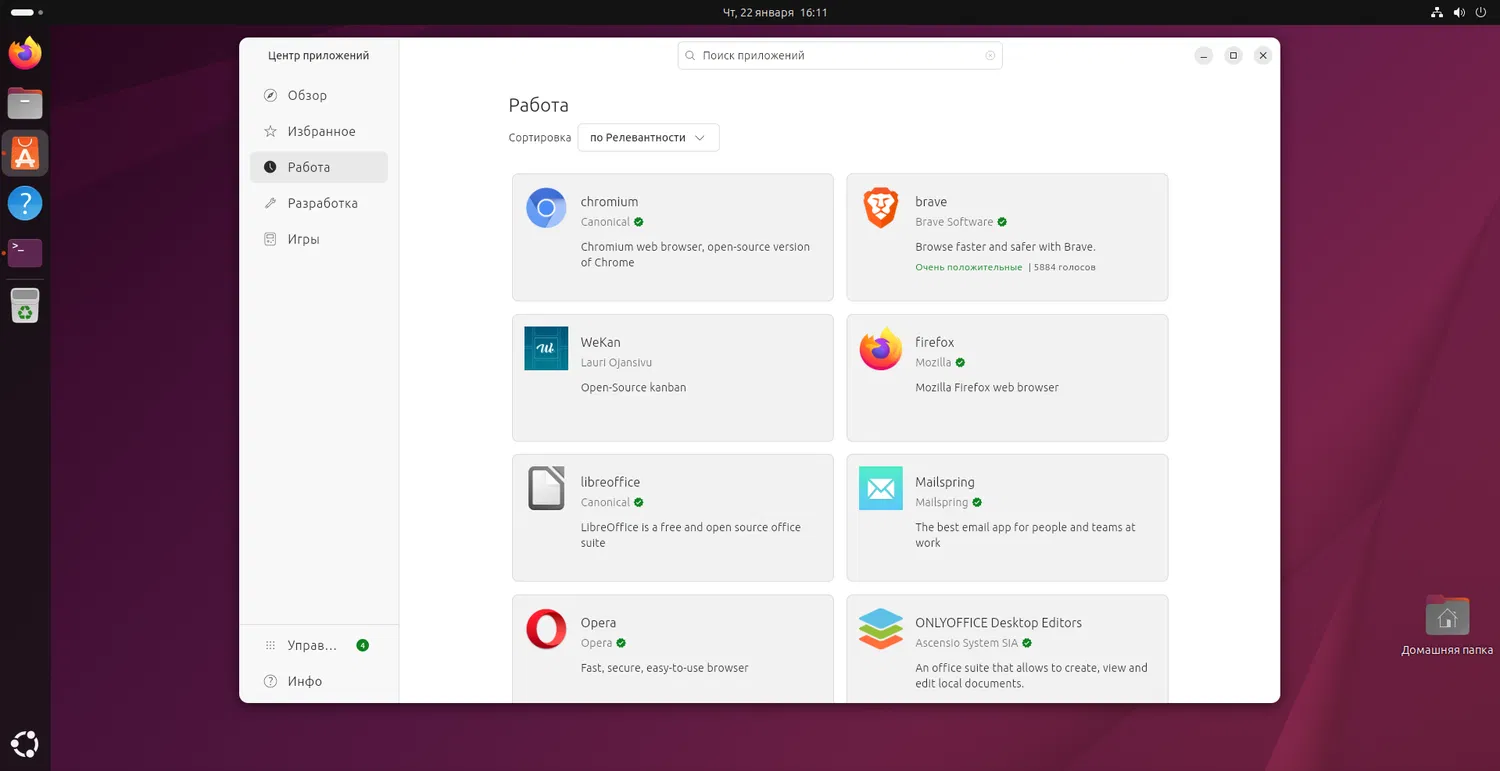The height and width of the screenshot is (771, 1500).
Task: Click the tools icon beside Разработка
Action: click(x=270, y=203)
